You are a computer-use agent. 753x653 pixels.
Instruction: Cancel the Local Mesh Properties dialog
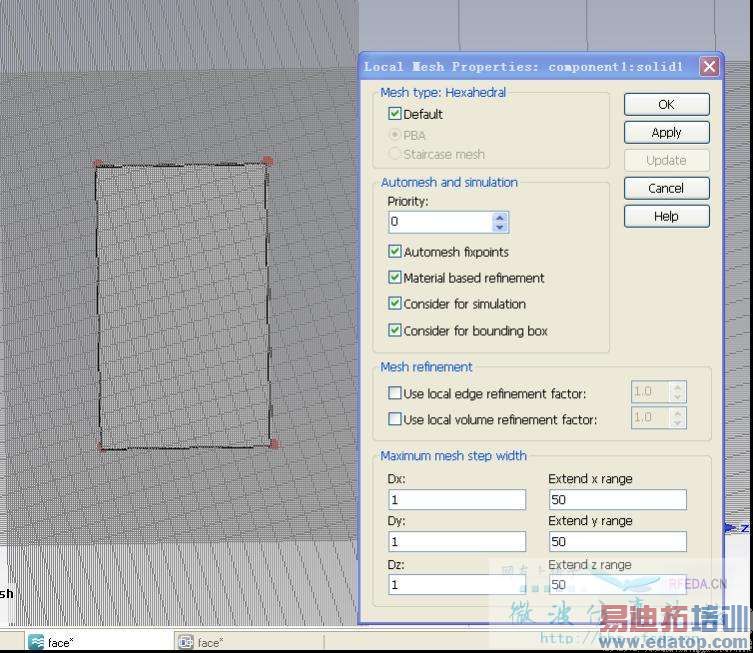click(667, 188)
